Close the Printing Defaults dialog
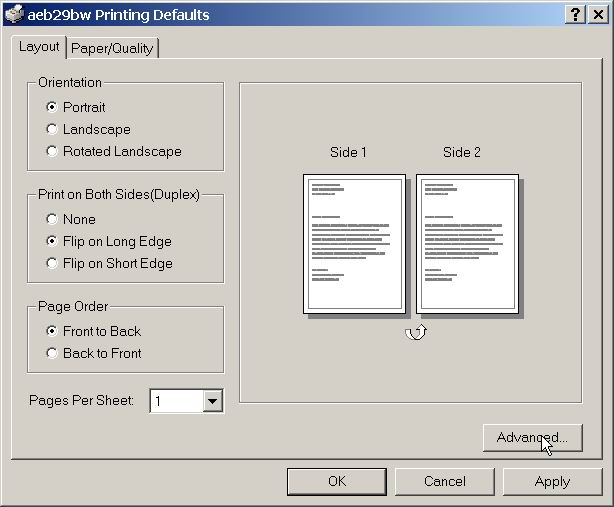This screenshot has width=614, height=507. [x=598, y=15]
